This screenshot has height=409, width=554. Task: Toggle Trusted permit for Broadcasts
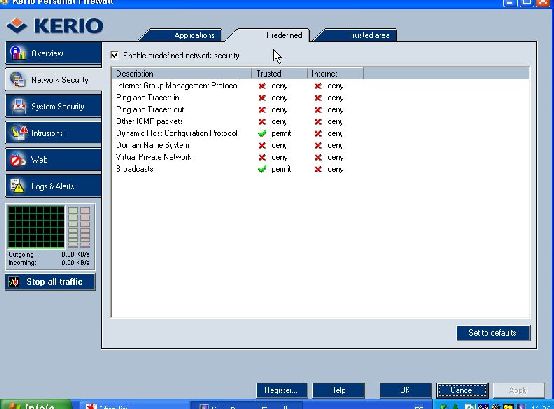coord(262,169)
